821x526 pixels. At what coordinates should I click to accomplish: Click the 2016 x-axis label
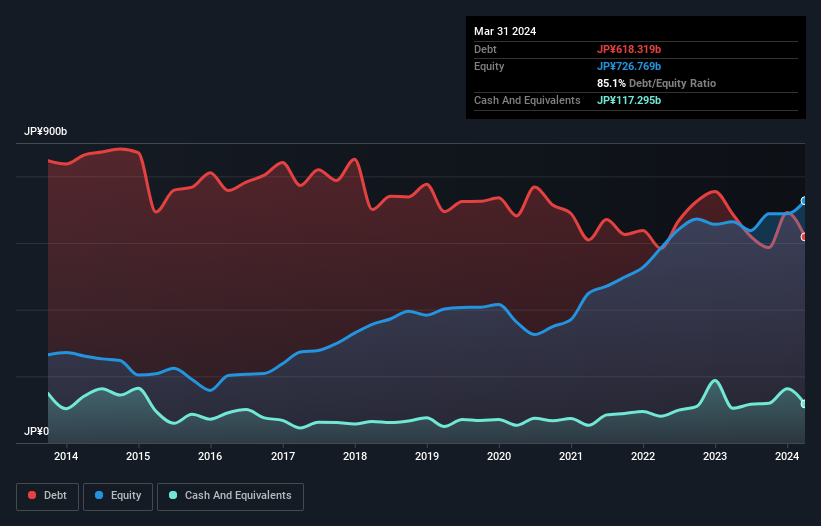coord(210,456)
